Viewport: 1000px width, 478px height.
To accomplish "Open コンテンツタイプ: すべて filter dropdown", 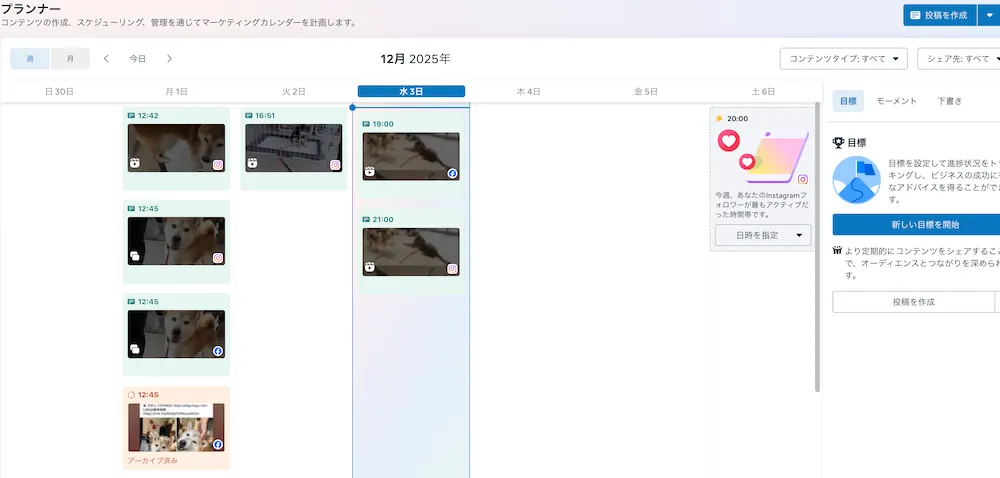I will 843,59.
